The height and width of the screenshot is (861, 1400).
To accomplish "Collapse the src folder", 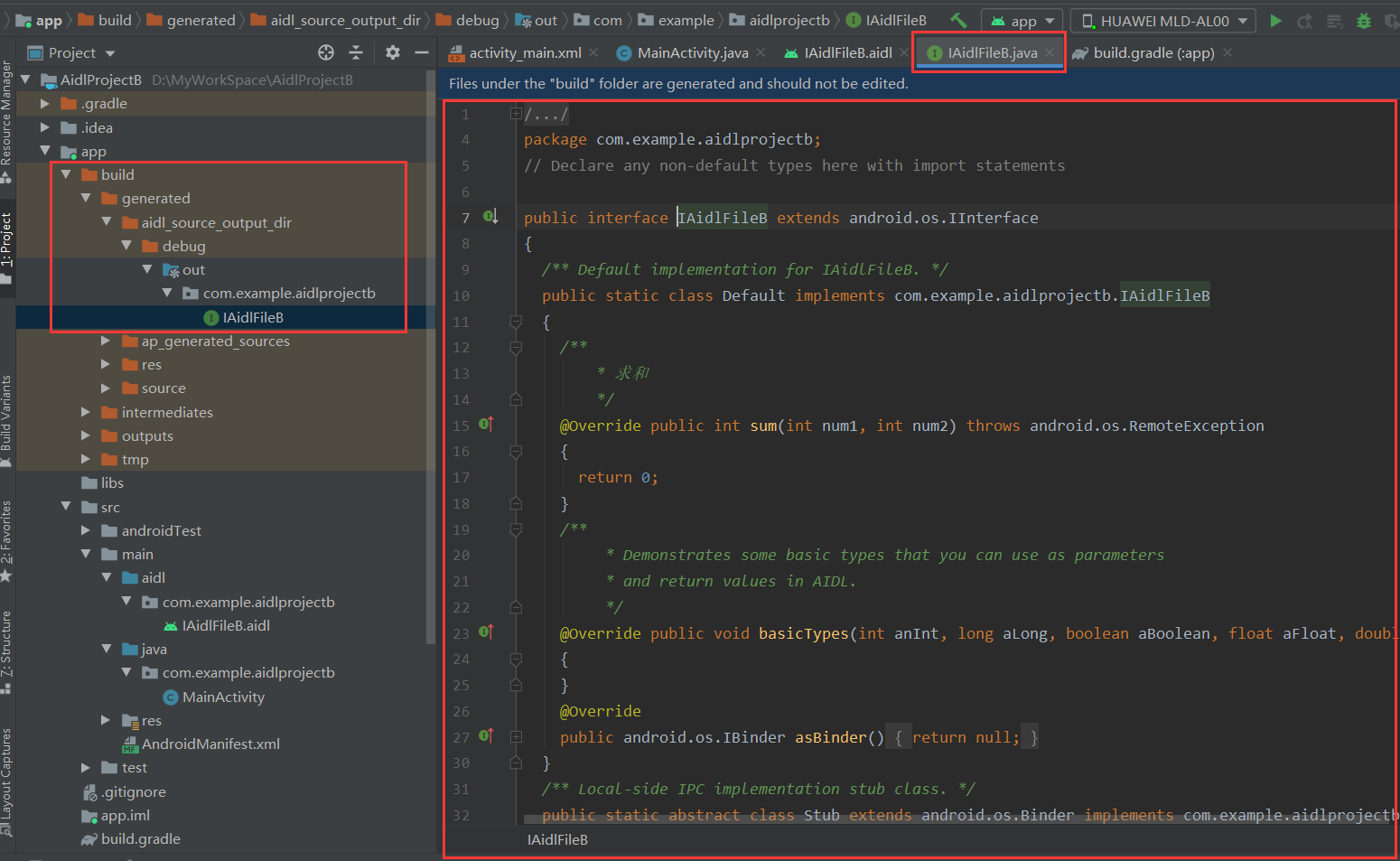I will click(x=66, y=507).
